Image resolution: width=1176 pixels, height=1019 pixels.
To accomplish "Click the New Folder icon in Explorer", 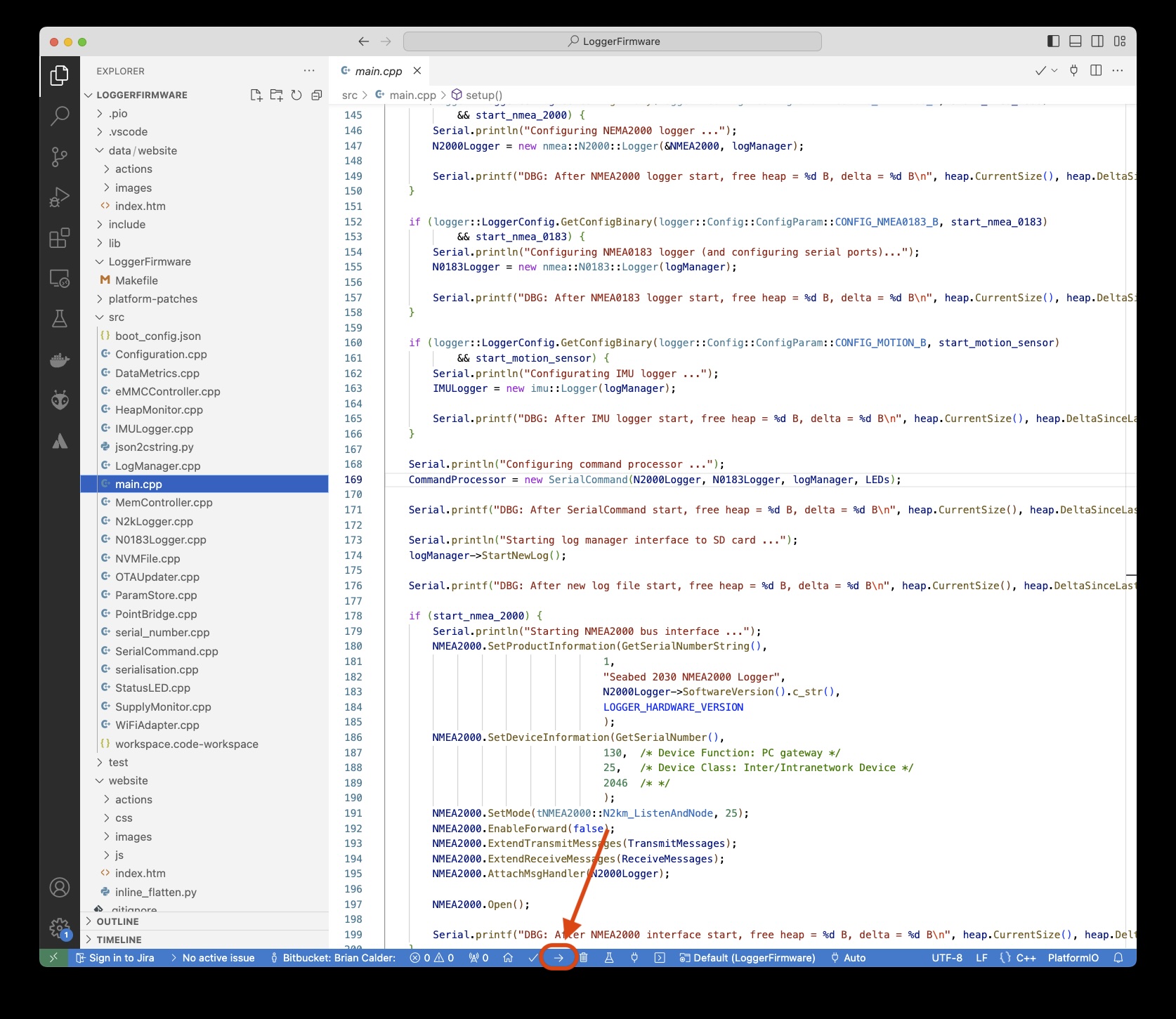I will [277, 95].
